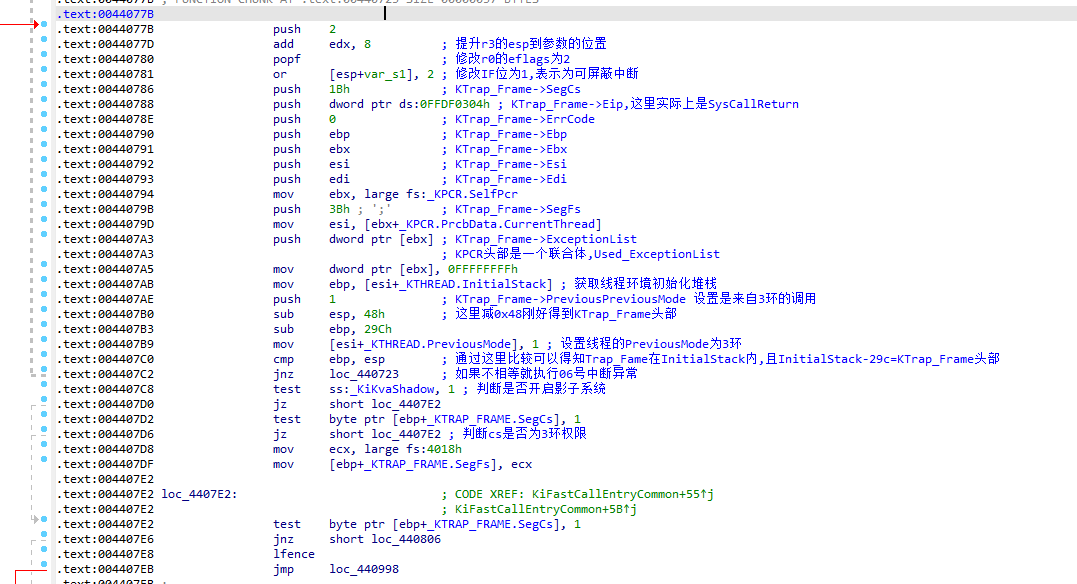Toggle breakpoint dot at address 0044077D
The width and height of the screenshot is (1077, 584).
44,44
